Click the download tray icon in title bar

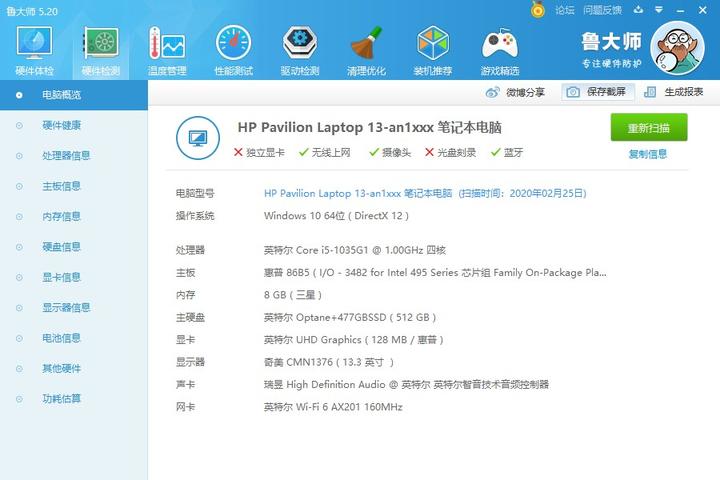pyautogui.click(x=638, y=10)
